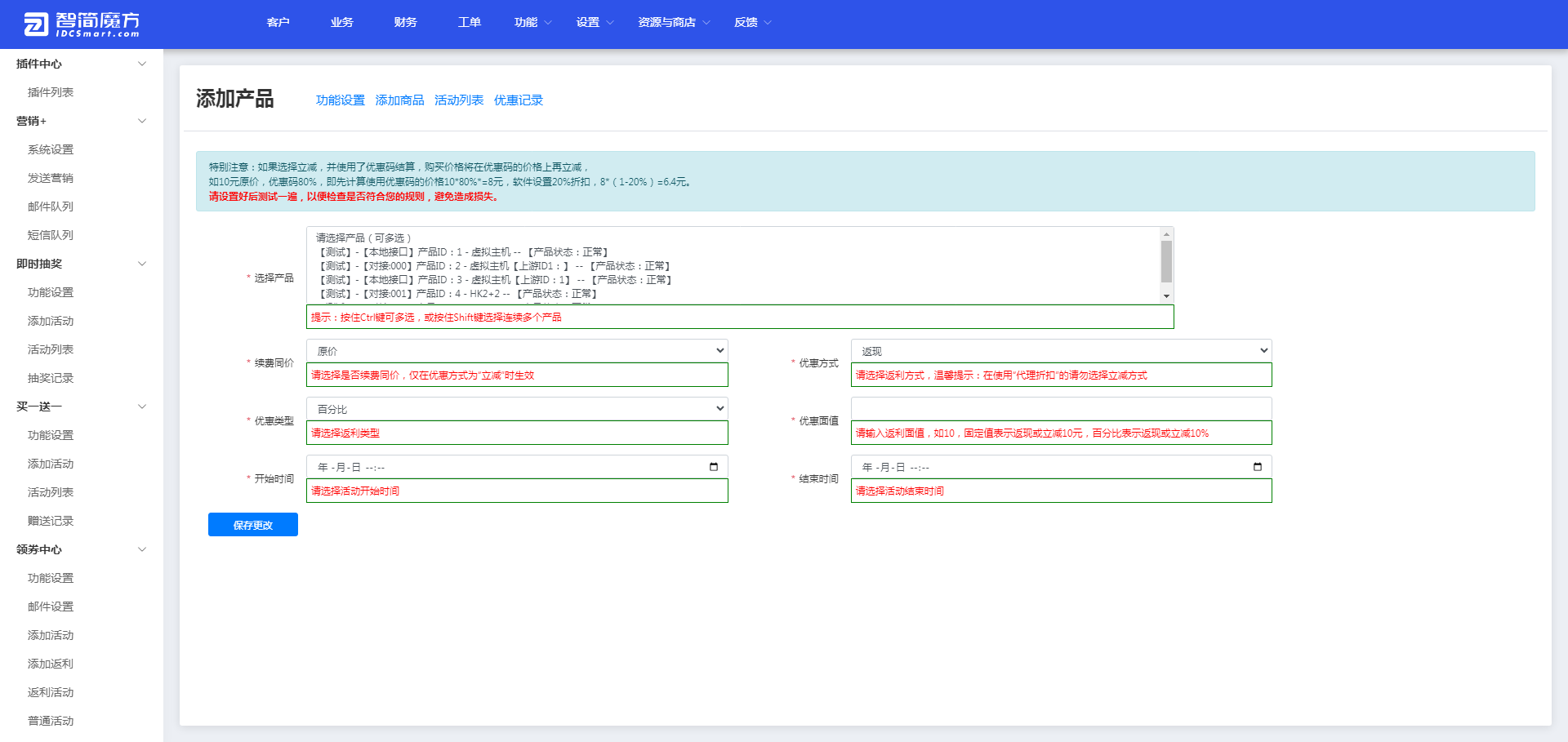Viewport: 1568px width, 742px height.
Task: Switch to the 功能设置 page tab
Action: tap(341, 100)
